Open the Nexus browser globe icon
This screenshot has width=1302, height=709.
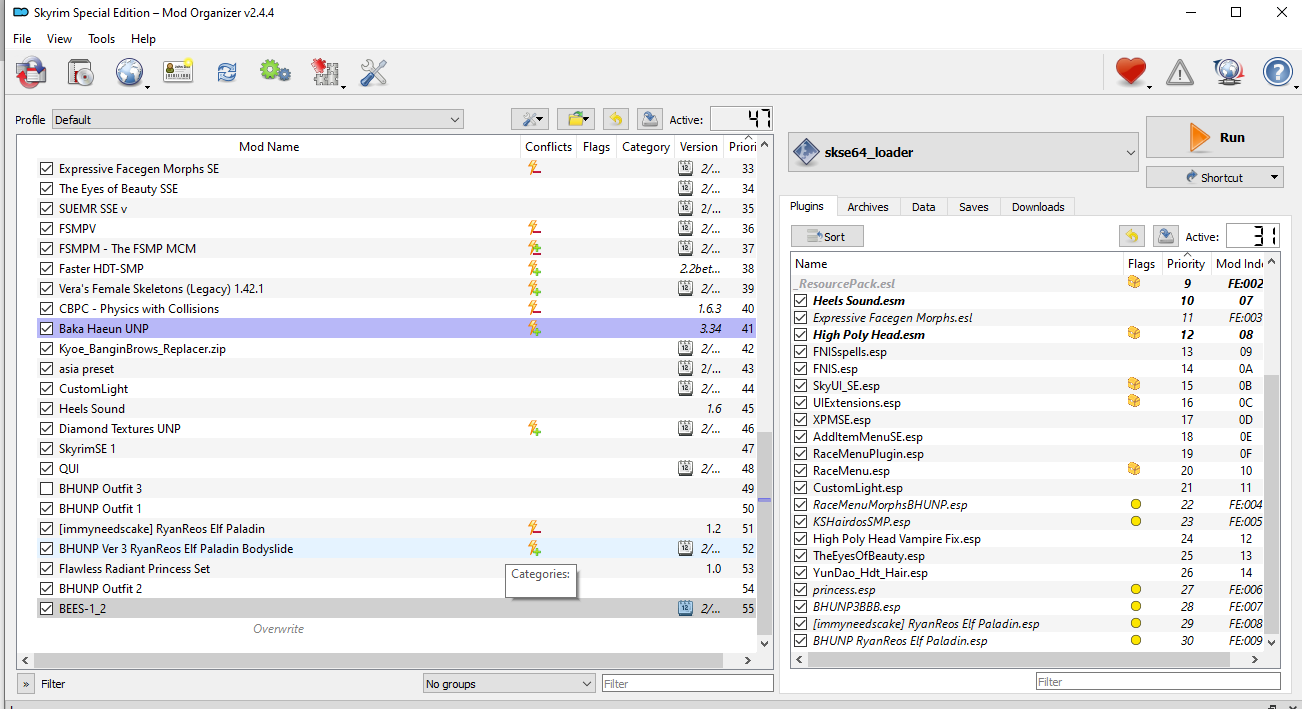129,72
